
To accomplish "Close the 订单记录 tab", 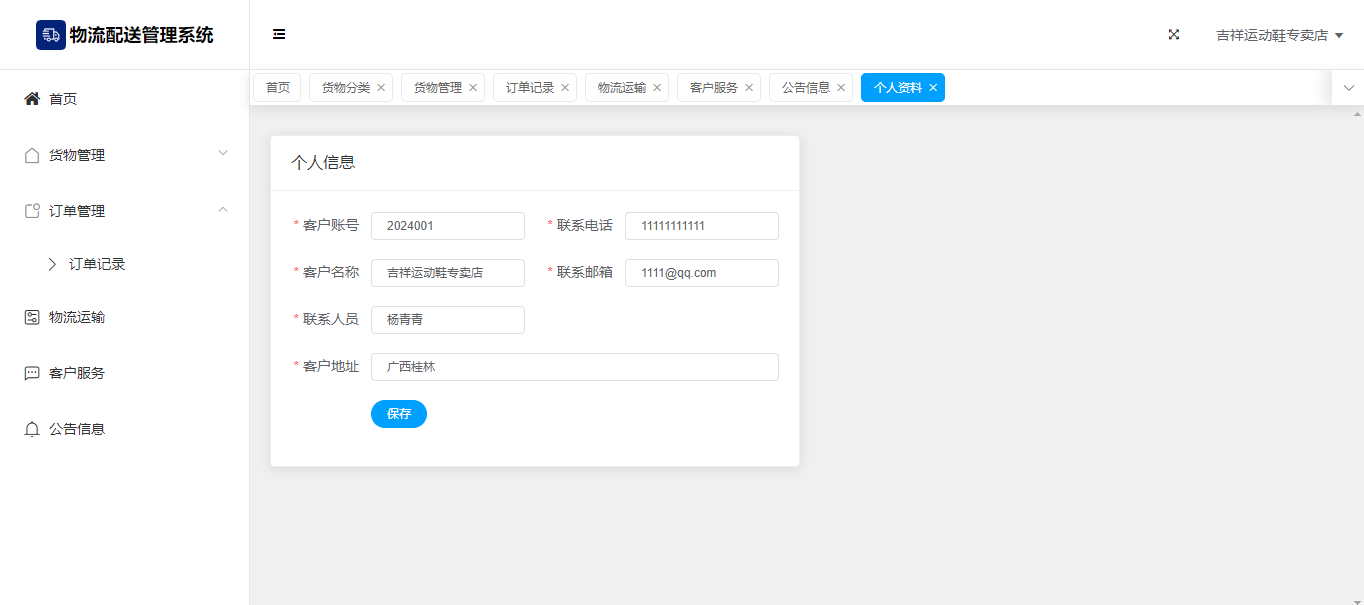I will (x=565, y=88).
